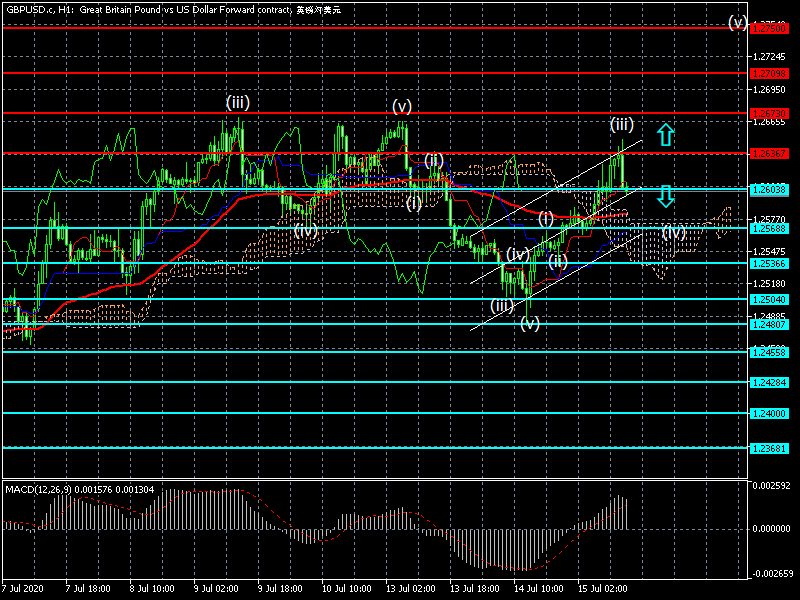Select the (iii) wave label above 9 Jul peak
The height and width of the screenshot is (600, 800).
point(238,103)
